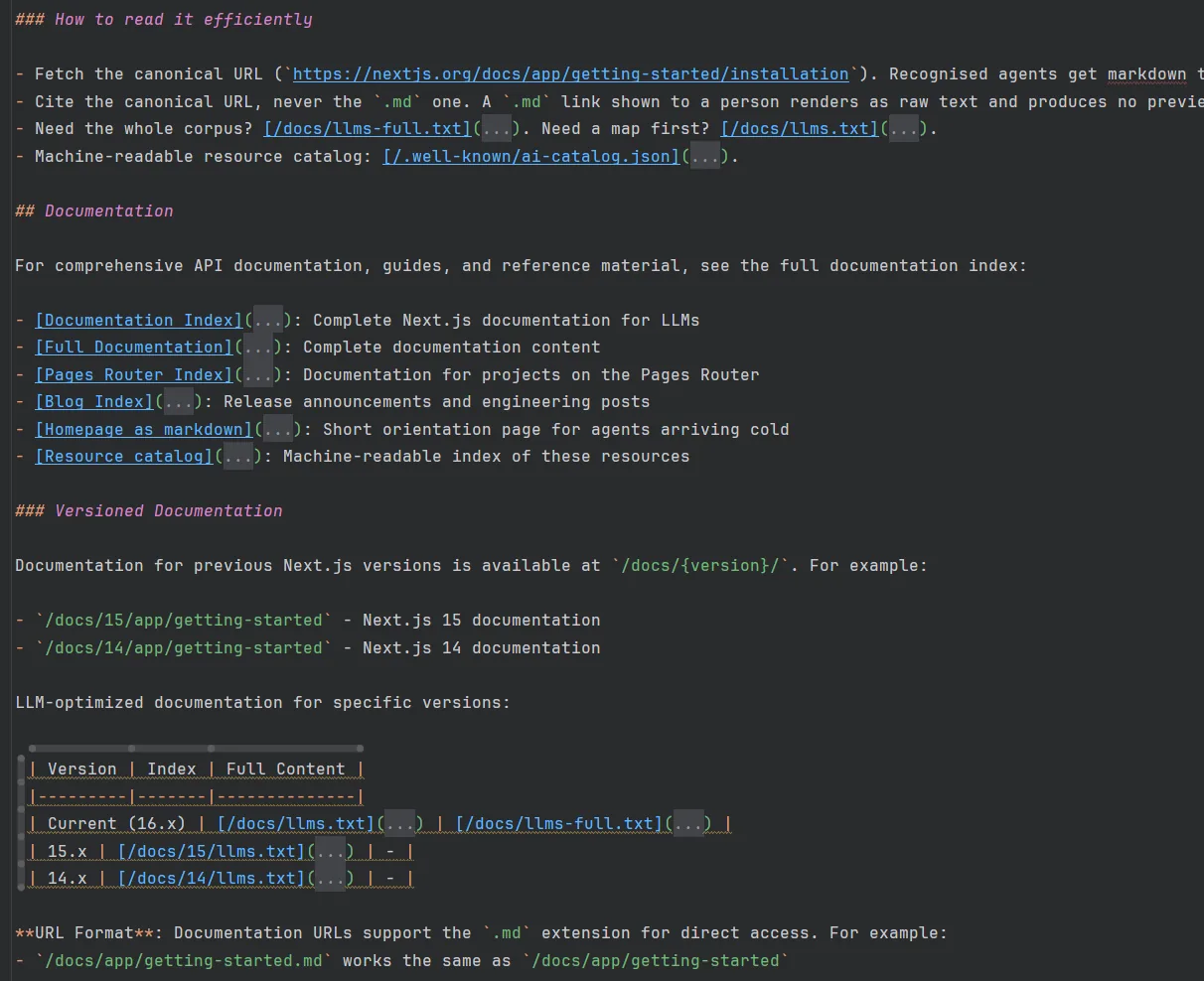Expand folded URL after 'Need a map first?' link

click(904, 128)
